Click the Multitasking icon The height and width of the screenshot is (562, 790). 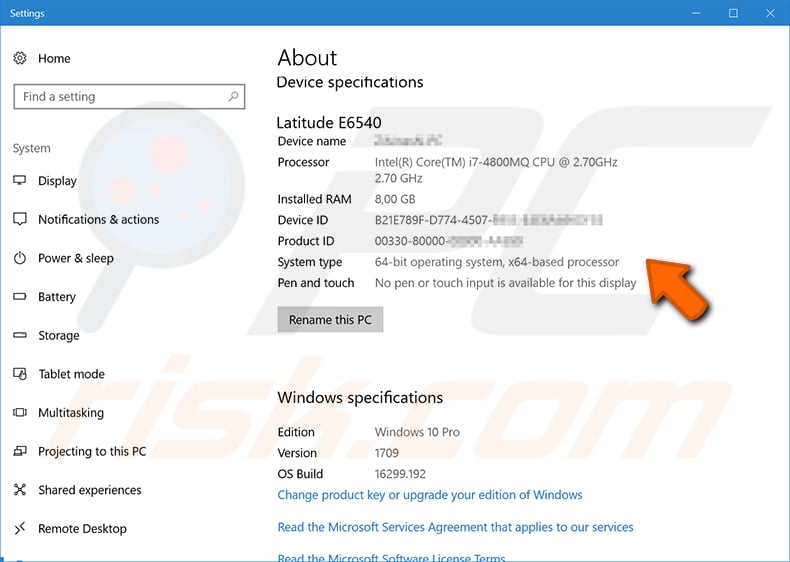click(20, 413)
